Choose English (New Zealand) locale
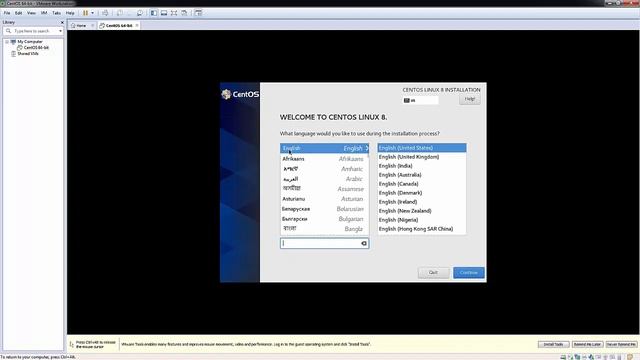The image size is (640, 360). click(422, 211)
